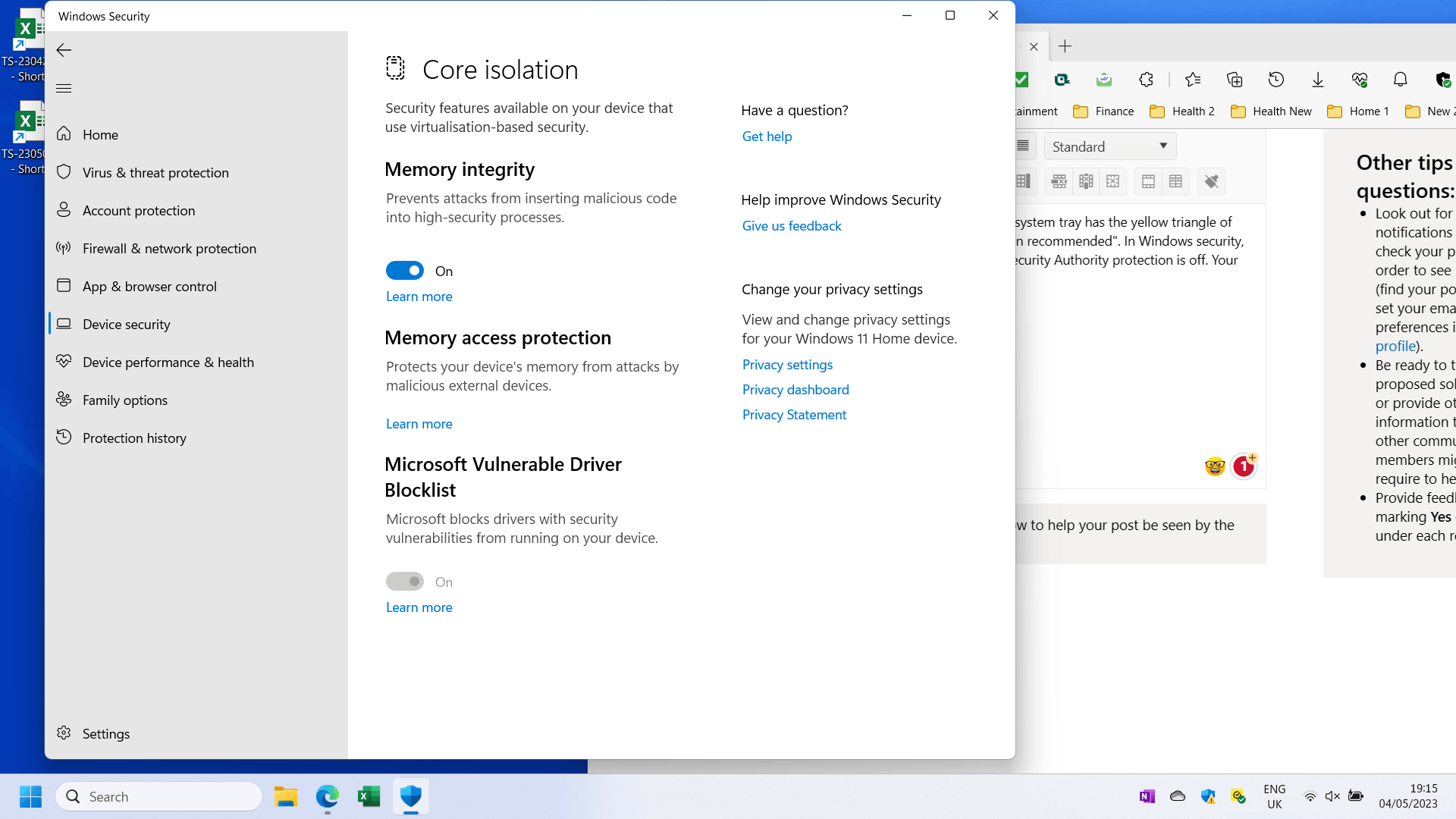
Task: Open File Explorer from taskbar
Action: click(286, 796)
